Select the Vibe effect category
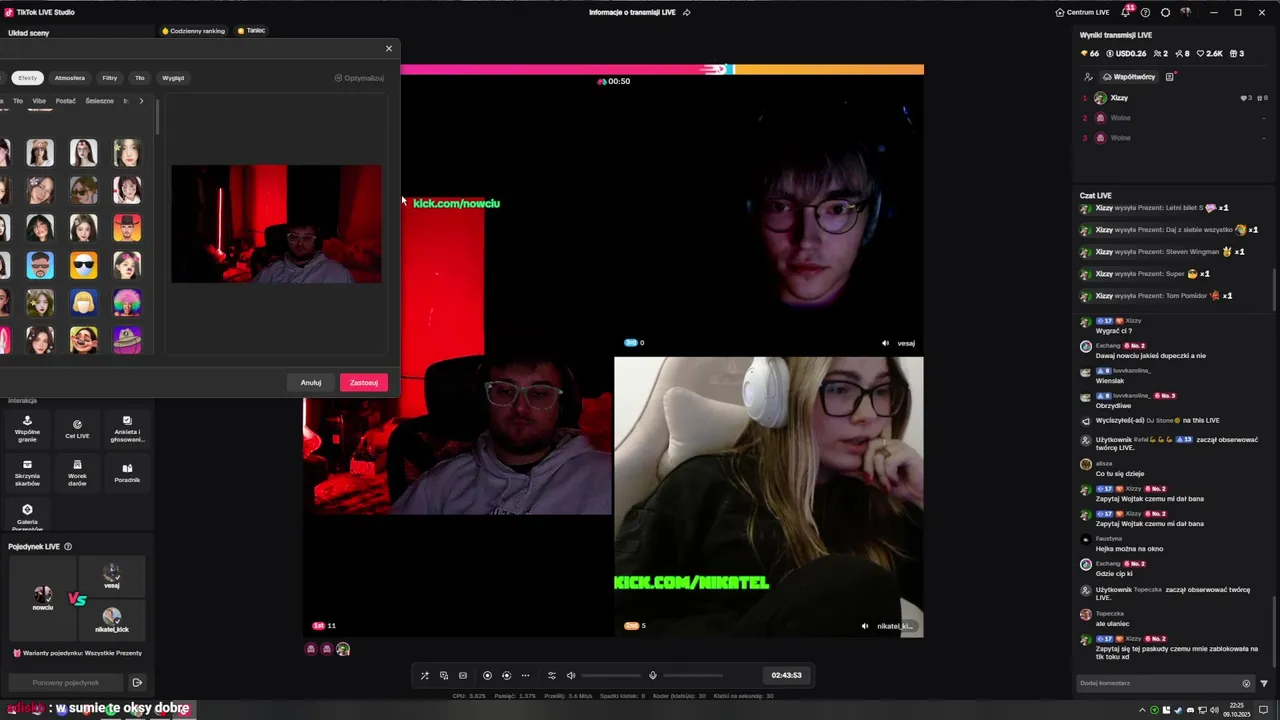Viewport: 1280px width, 720px height. 39,101
